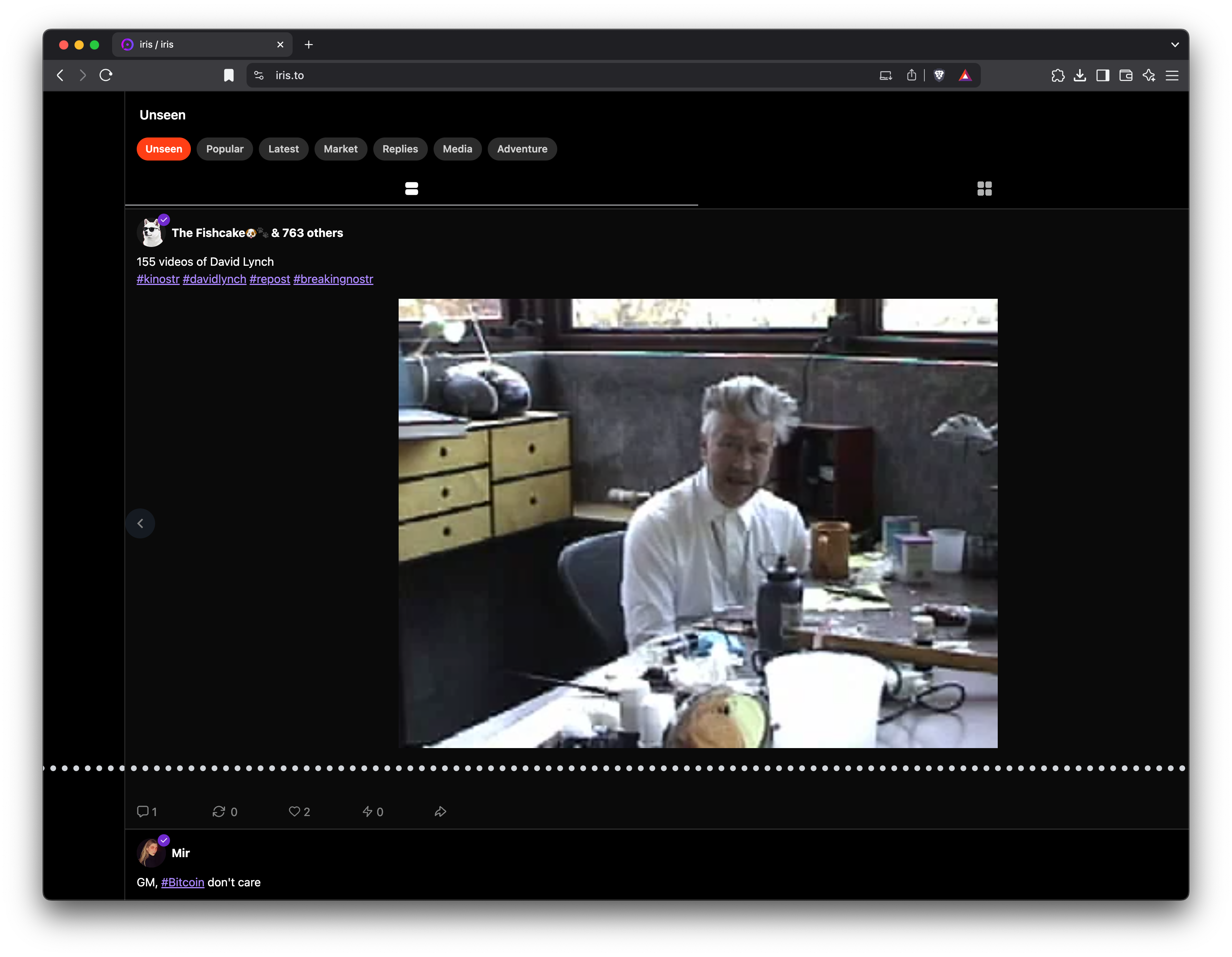
Task: Open site settings icon in address bar
Action: pos(259,75)
